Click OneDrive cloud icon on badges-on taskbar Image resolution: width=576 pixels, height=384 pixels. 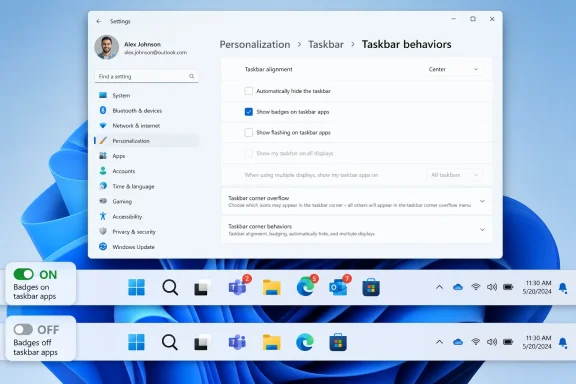[x=458, y=287]
